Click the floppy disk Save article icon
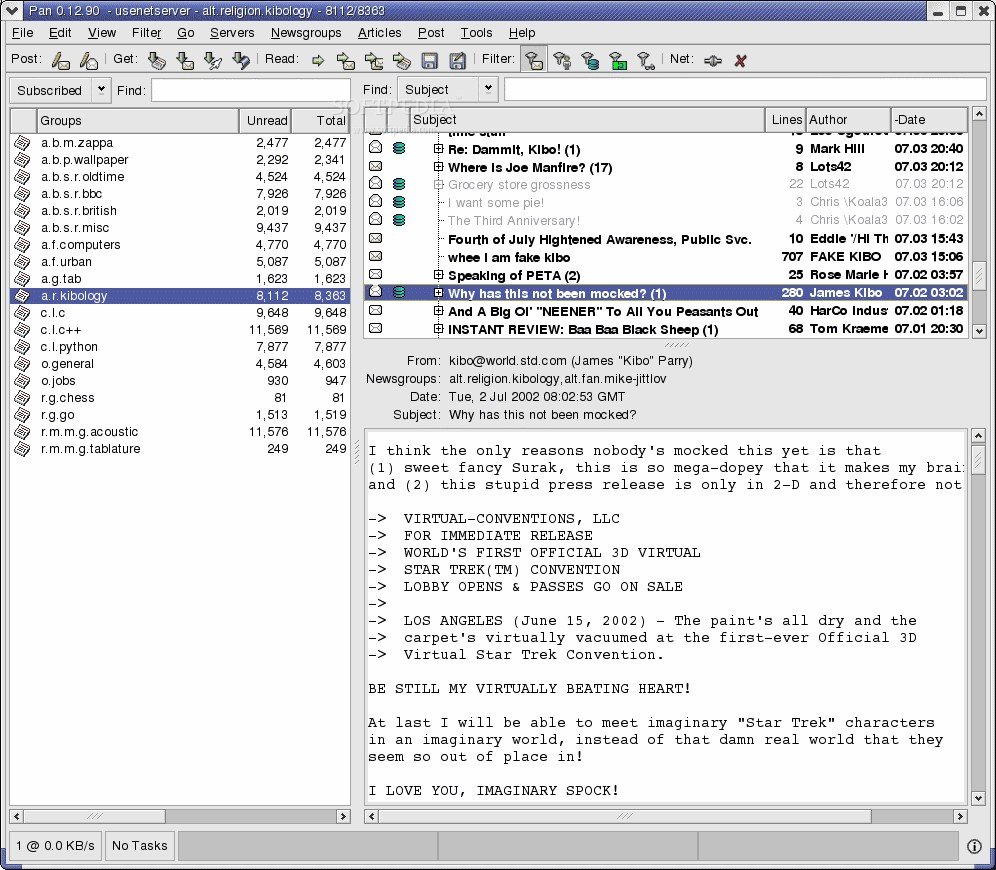 coord(430,60)
